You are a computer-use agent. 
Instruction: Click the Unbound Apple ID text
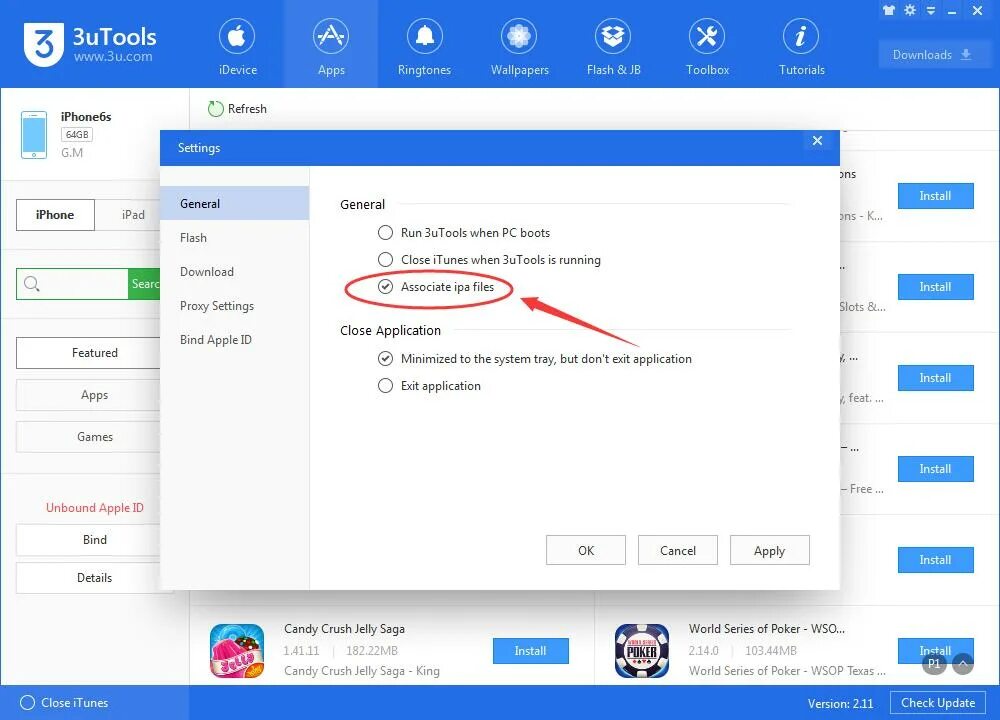click(x=94, y=508)
